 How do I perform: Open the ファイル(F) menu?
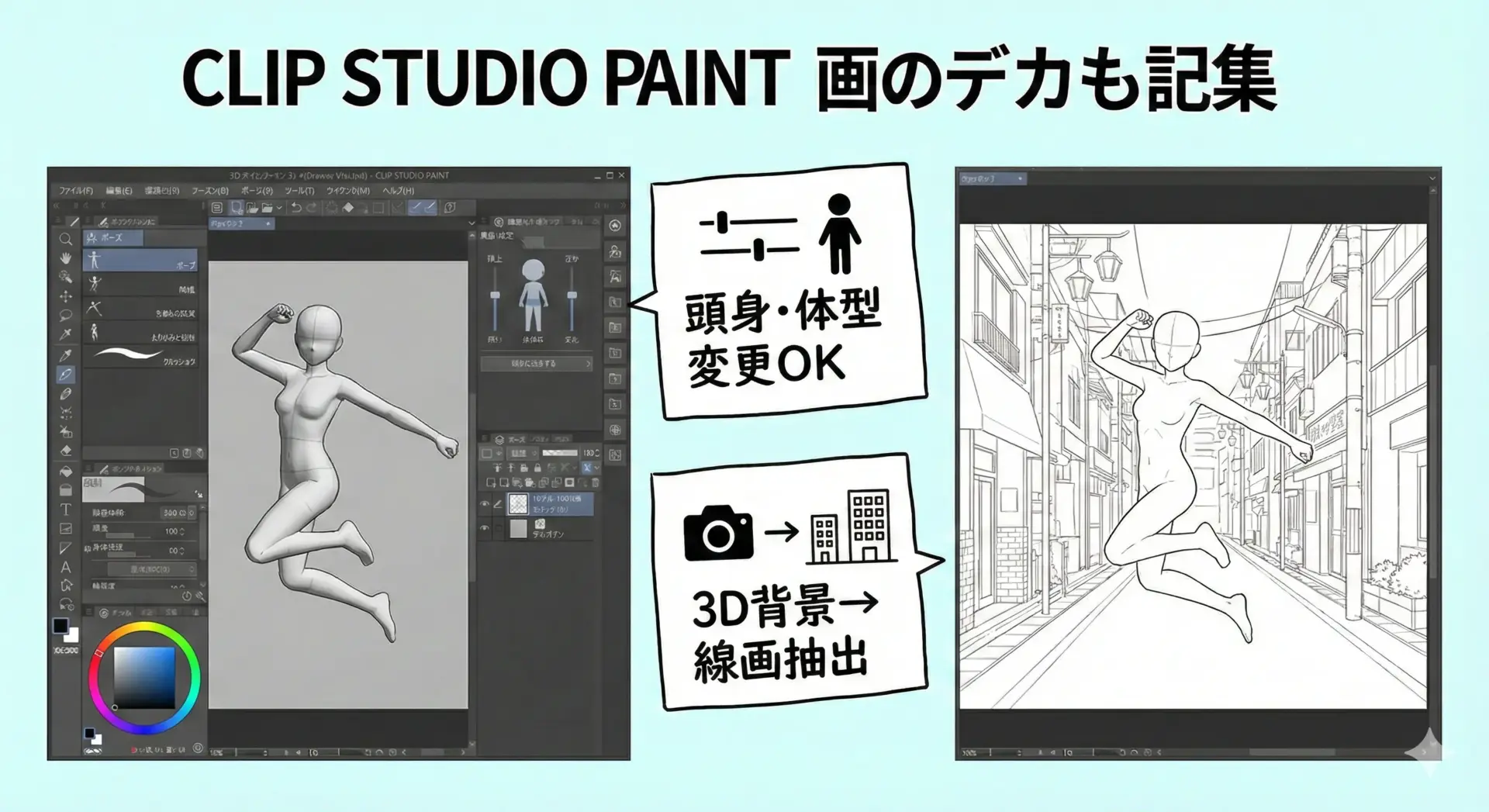click(76, 191)
